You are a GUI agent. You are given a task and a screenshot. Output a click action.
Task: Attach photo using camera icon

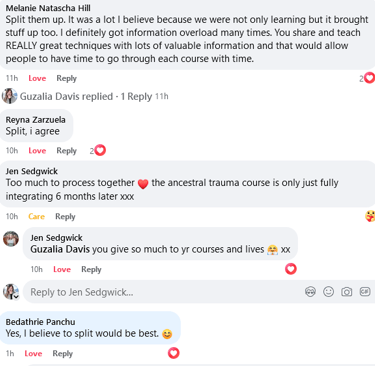[x=347, y=292]
